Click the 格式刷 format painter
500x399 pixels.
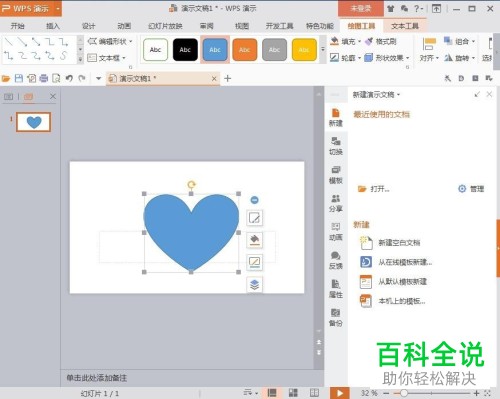381,41
